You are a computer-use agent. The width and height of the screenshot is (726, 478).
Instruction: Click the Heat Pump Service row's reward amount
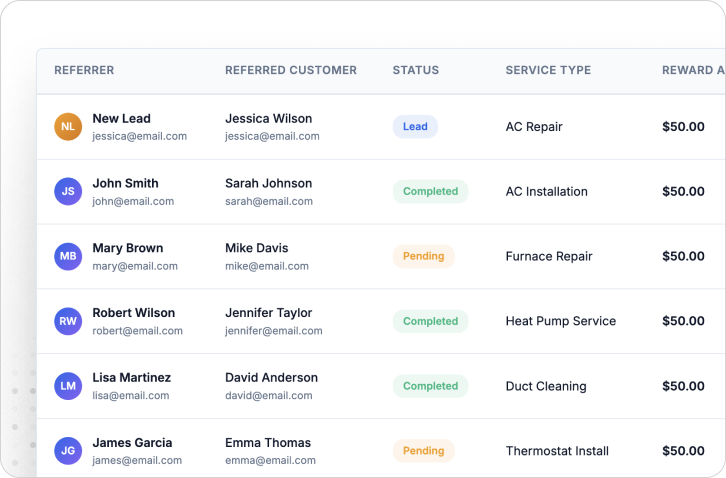coord(683,322)
